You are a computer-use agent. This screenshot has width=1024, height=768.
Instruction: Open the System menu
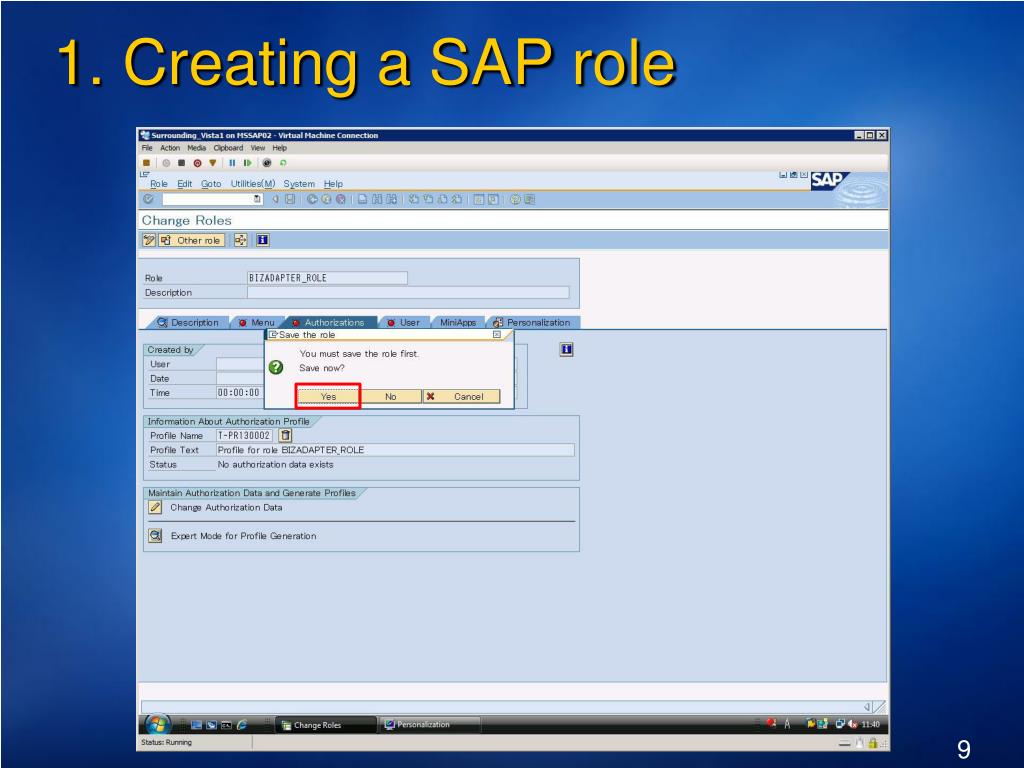(299, 184)
